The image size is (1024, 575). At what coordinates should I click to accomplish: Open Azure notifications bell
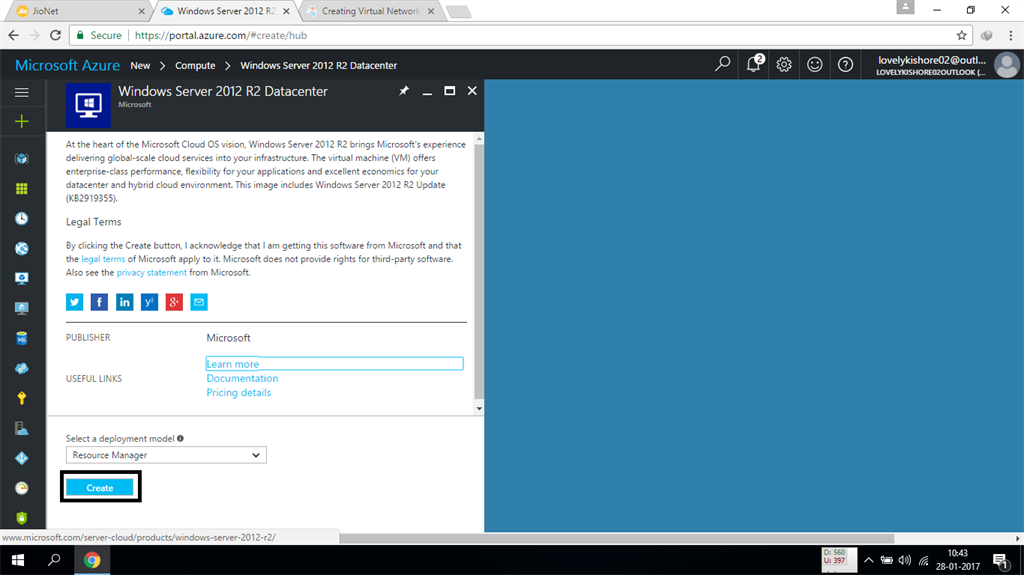tap(754, 64)
